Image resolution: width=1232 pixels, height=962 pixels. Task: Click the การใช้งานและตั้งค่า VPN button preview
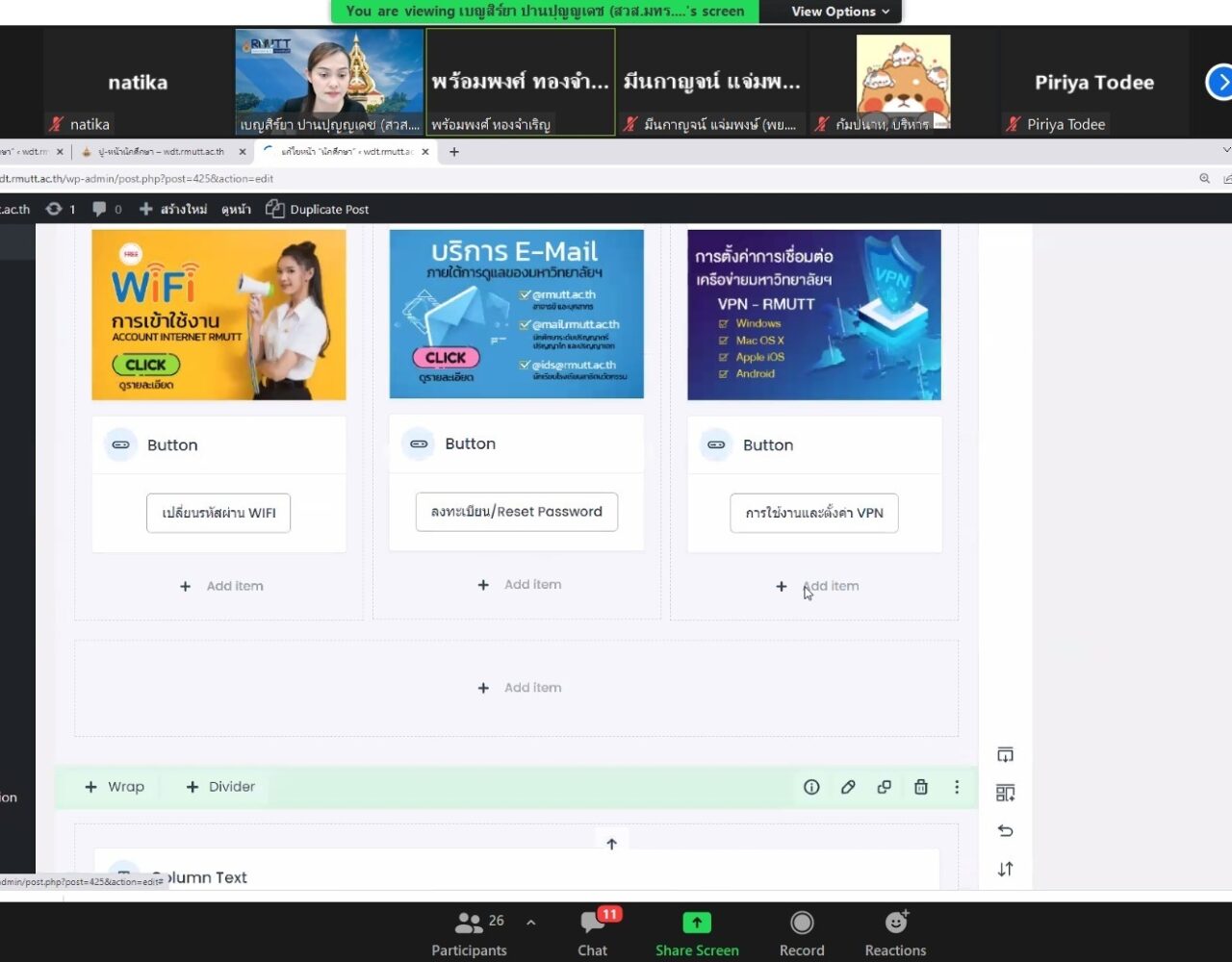pyautogui.click(x=814, y=513)
